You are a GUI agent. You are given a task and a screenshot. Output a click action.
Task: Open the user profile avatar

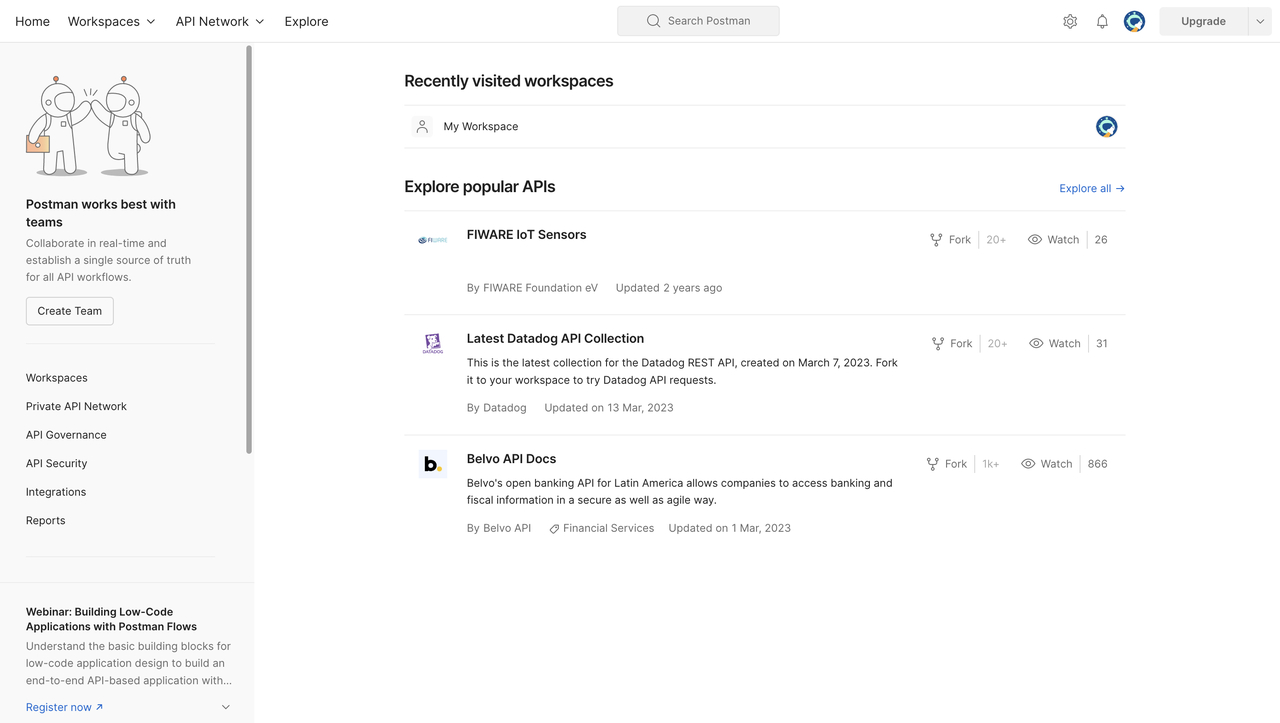pyautogui.click(x=1134, y=21)
